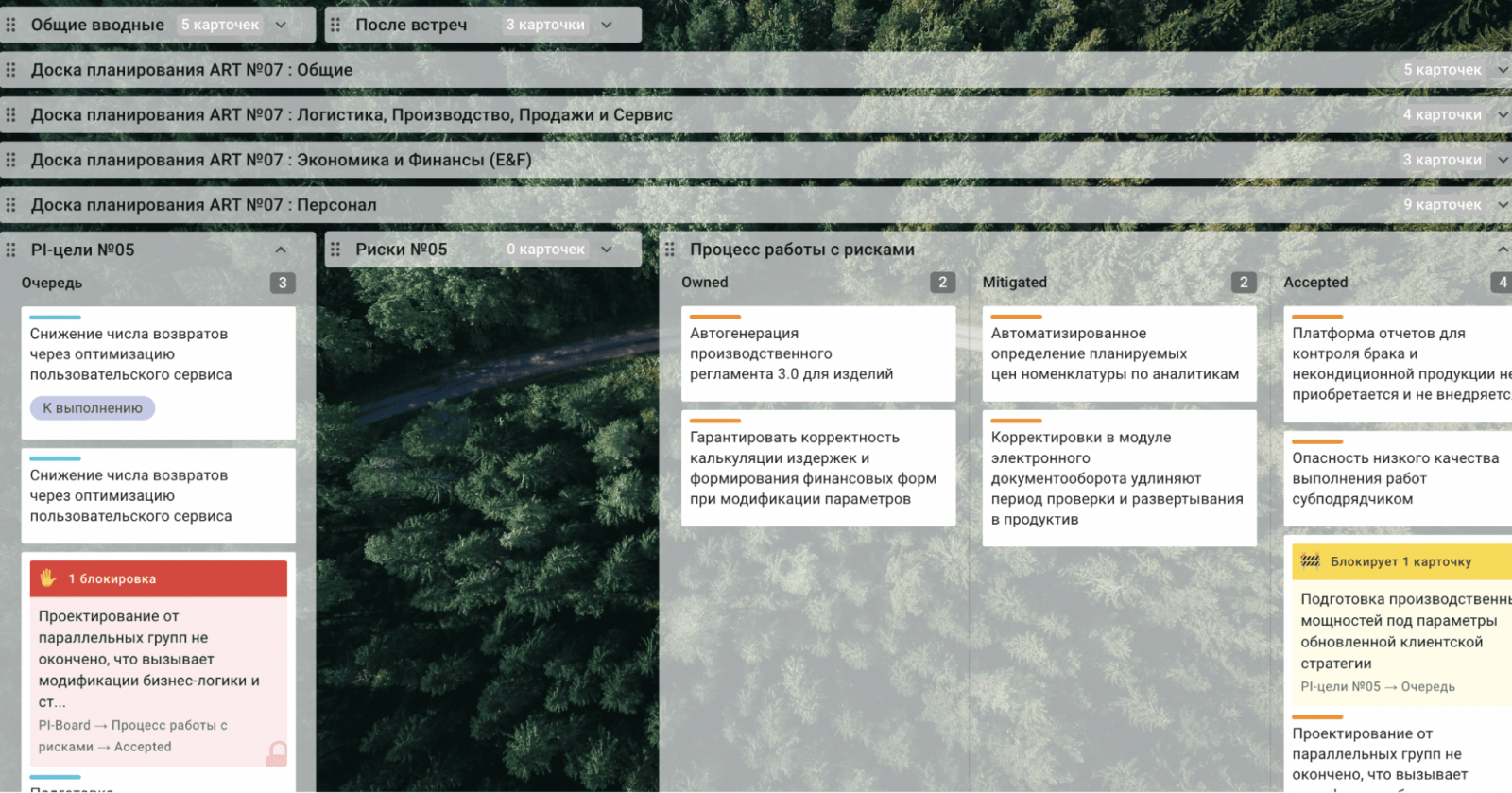Open card Автогенерация производственного регламента 3.0
This screenshot has height=793, width=1512.
(x=818, y=353)
